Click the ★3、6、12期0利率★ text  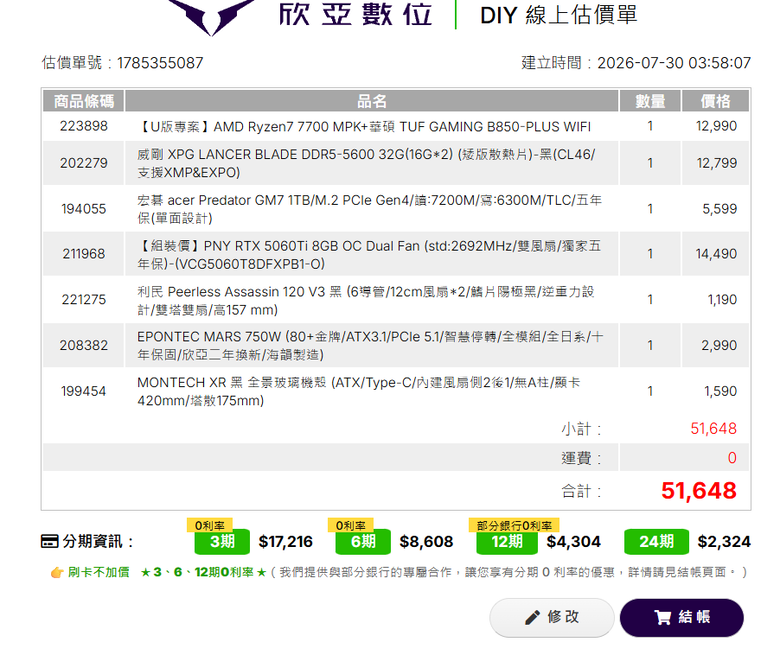204,572
